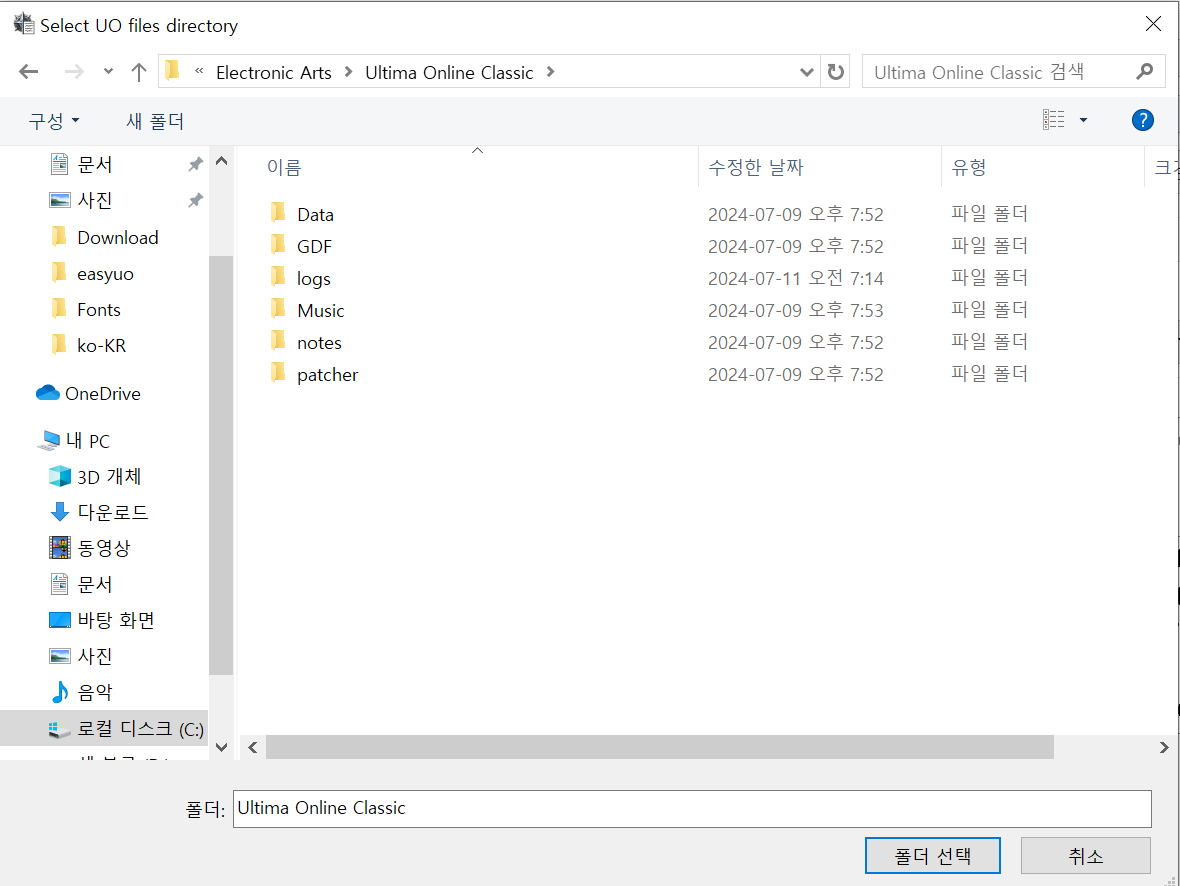The width and height of the screenshot is (1180, 886).
Task: Refresh the Ultima Online Classic folder
Action: click(x=835, y=72)
